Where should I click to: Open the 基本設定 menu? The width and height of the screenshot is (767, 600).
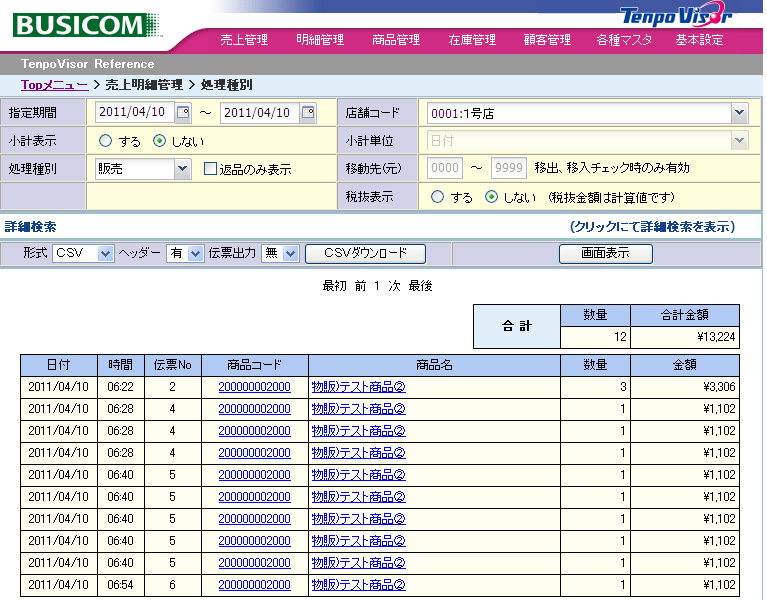(699, 40)
